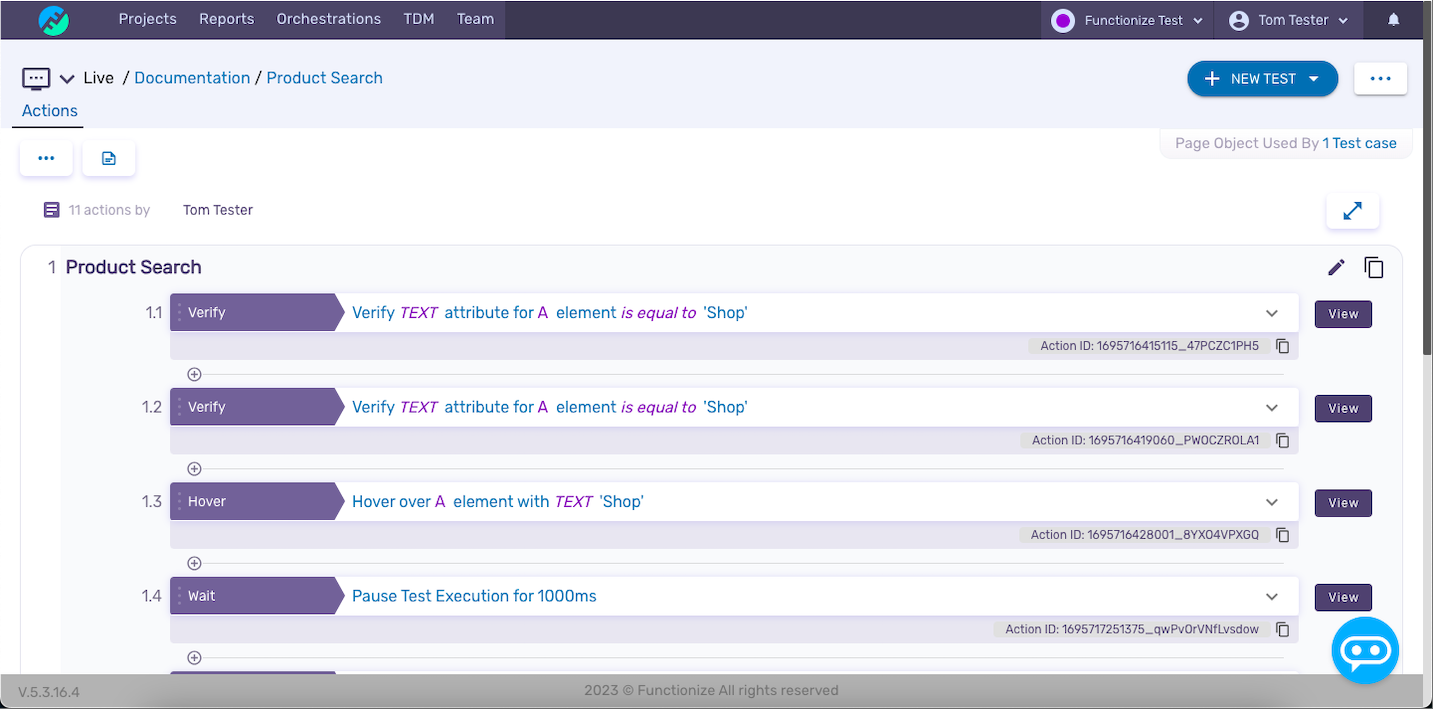Click View button for step 1.2
Screen dimensions: 1433x709
(x=1343, y=408)
